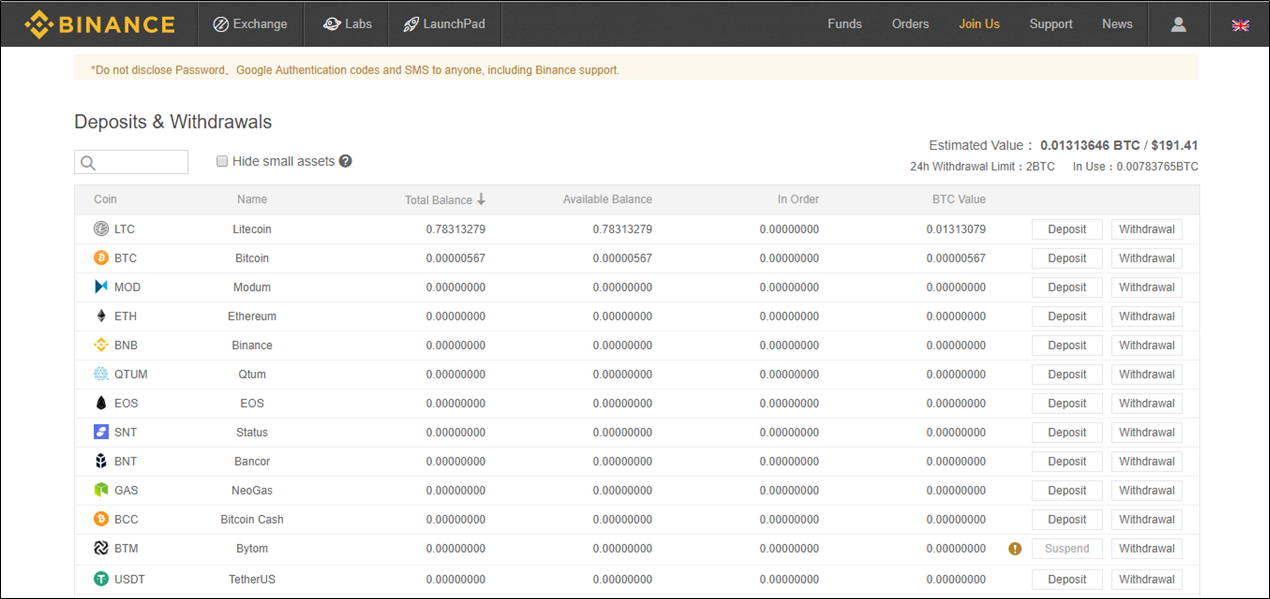Click the BNB Binance coin icon
This screenshot has height=599, width=1270.
[x=101, y=345]
